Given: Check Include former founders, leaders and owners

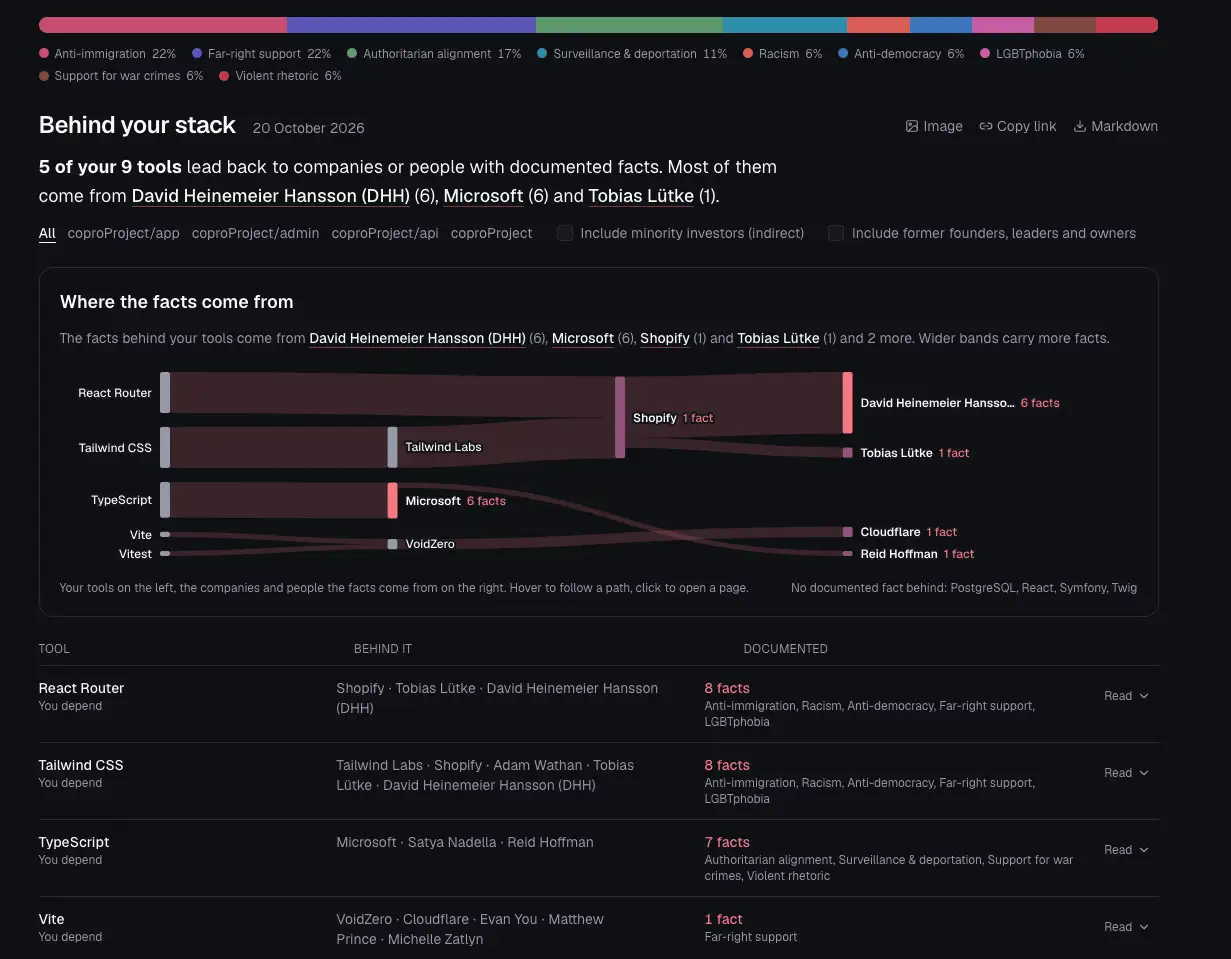Looking at the screenshot, I should click(x=836, y=233).
